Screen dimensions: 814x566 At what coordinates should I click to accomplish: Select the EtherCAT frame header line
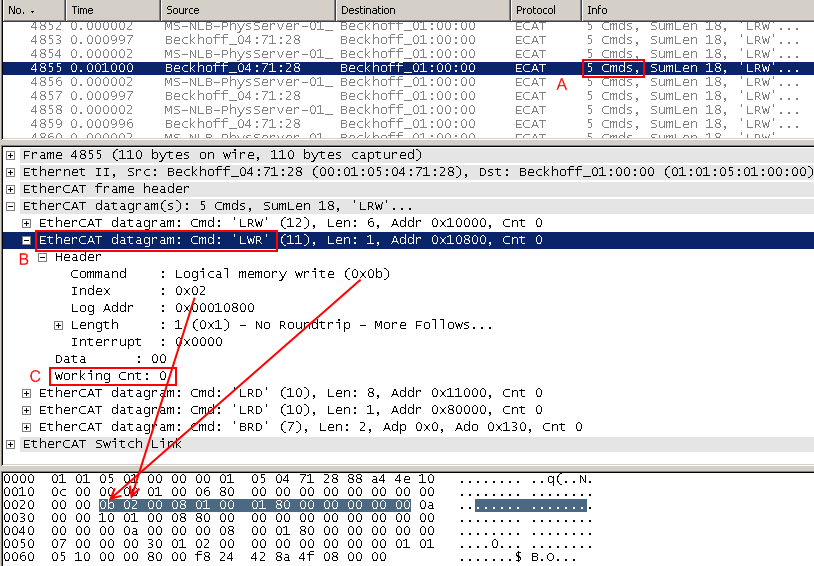(106, 190)
